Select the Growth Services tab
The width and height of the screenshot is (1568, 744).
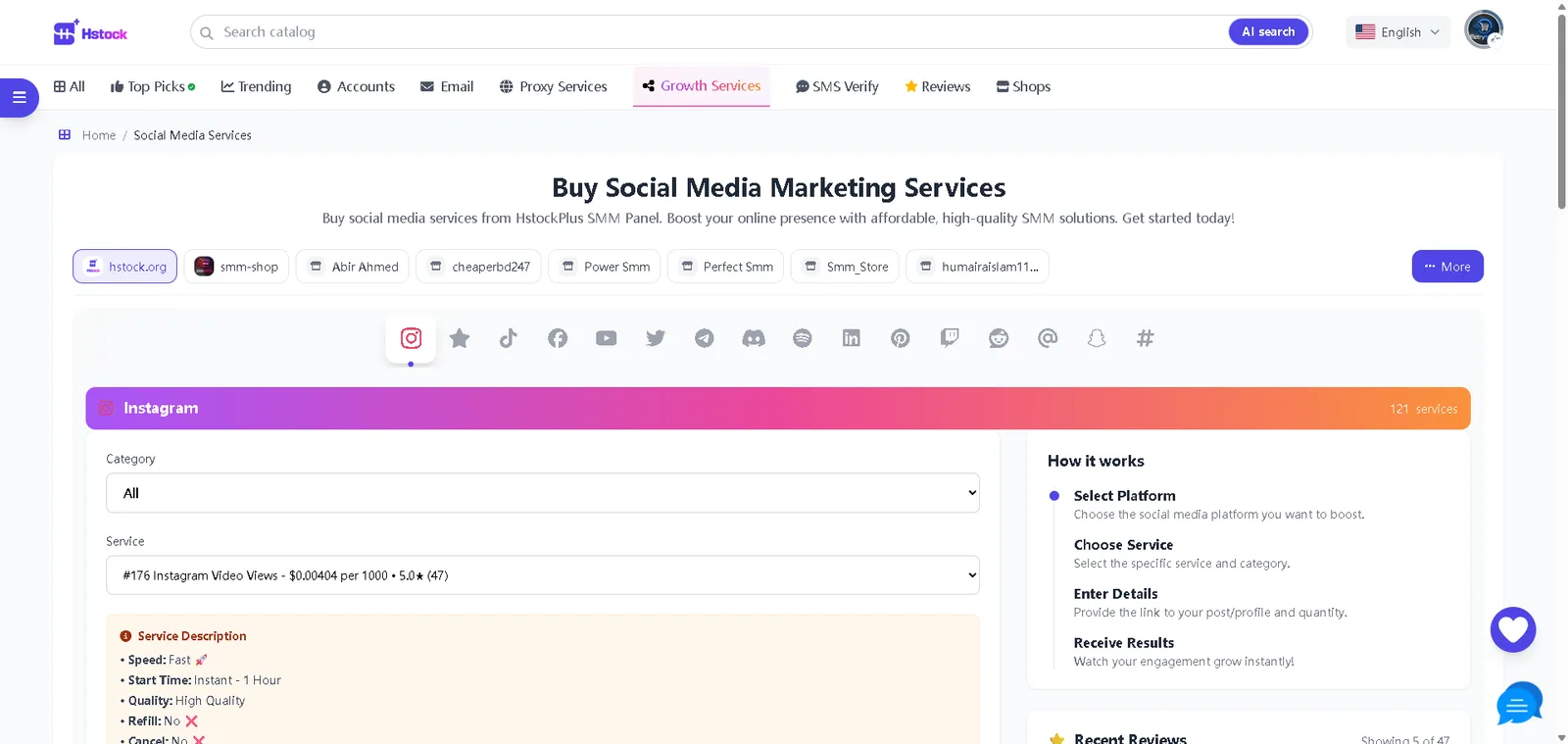[x=702, y=86]
